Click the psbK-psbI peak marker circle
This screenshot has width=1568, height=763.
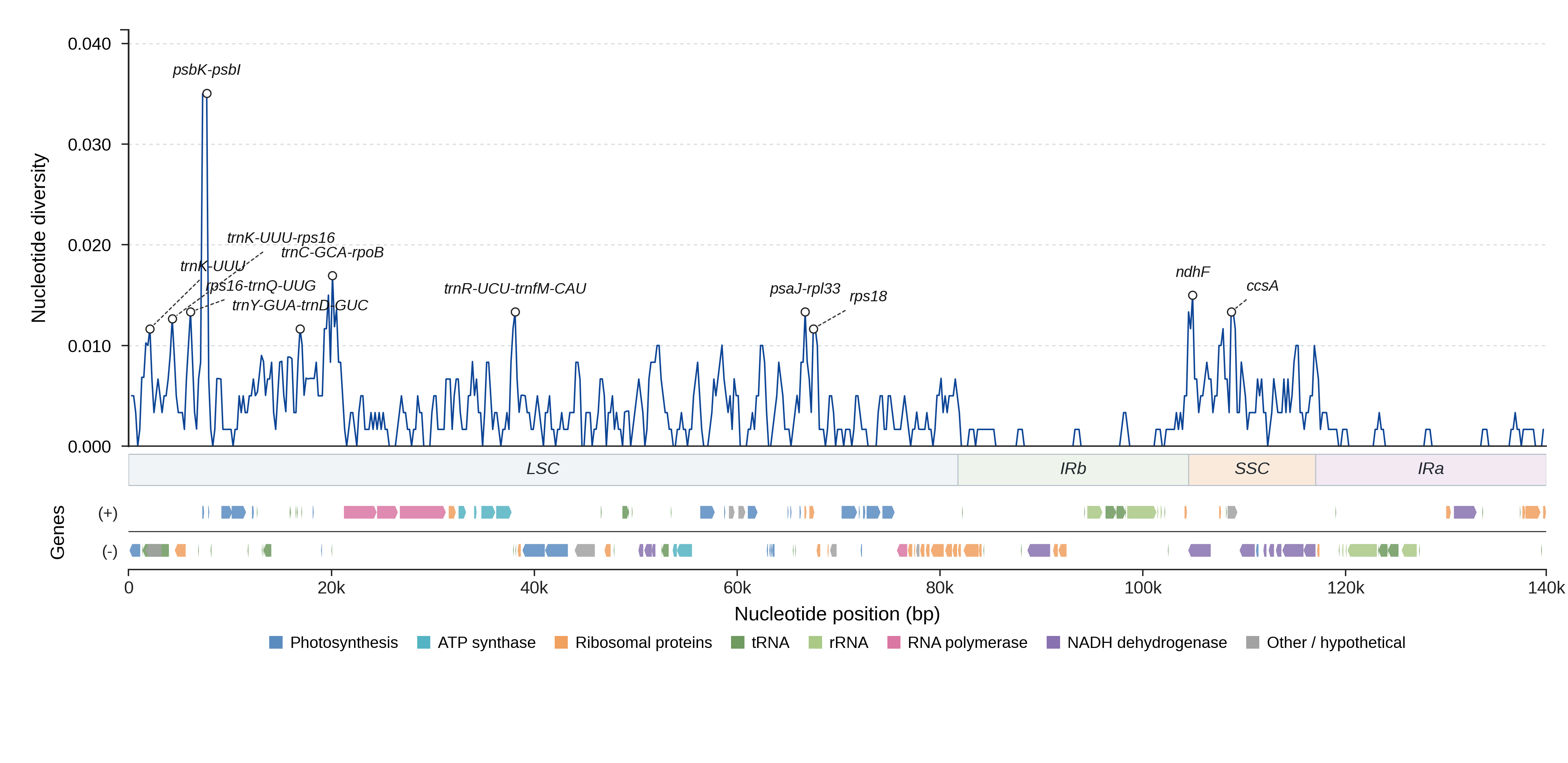coord(207,94)
